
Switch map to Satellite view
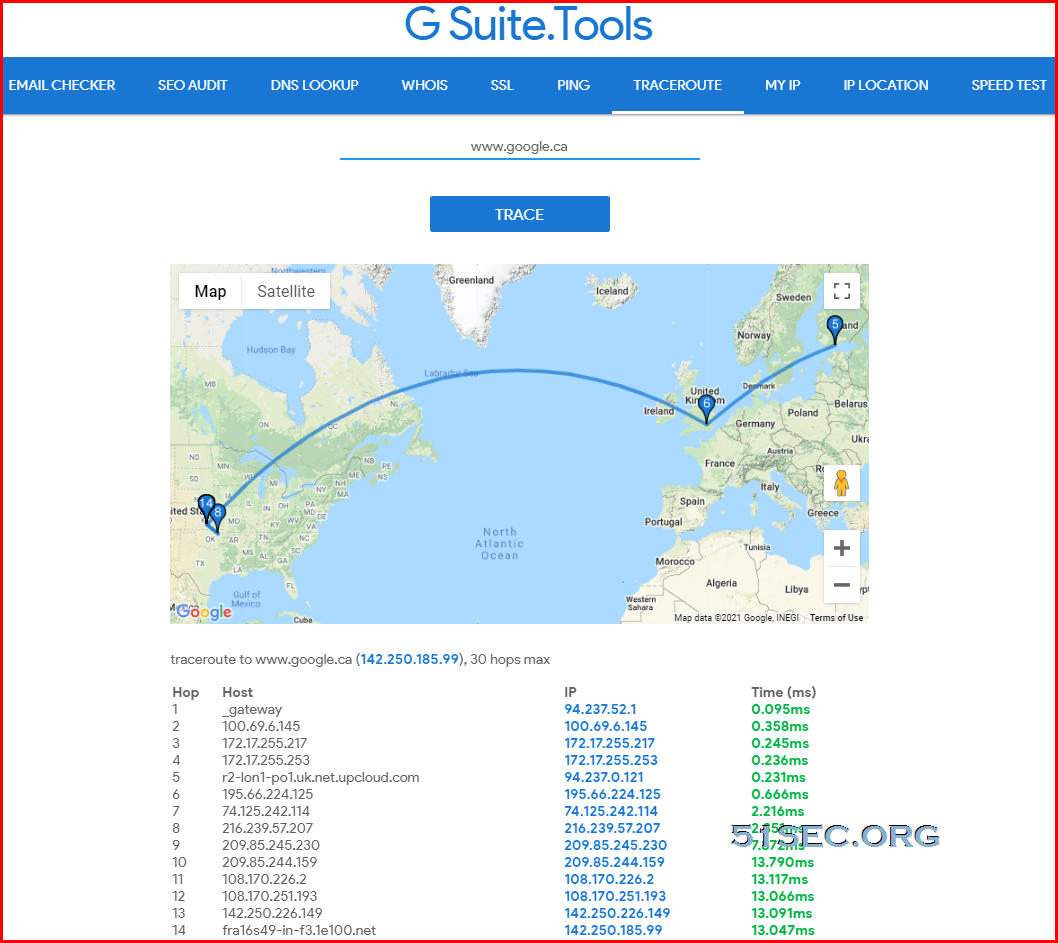(286, 291)
